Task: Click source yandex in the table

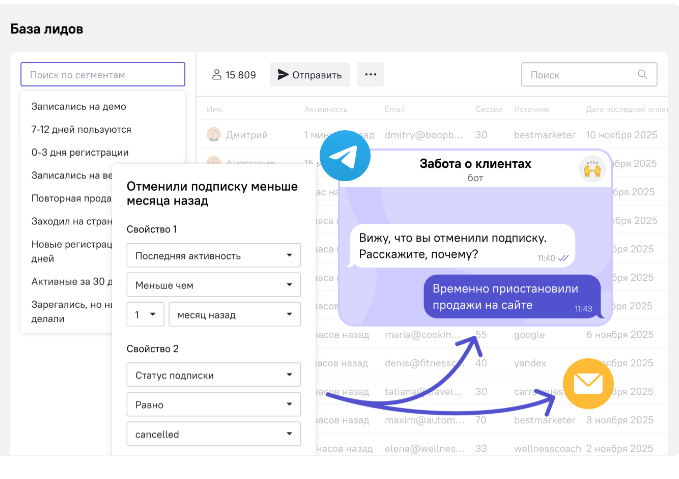Action: [x=530, y=363]
